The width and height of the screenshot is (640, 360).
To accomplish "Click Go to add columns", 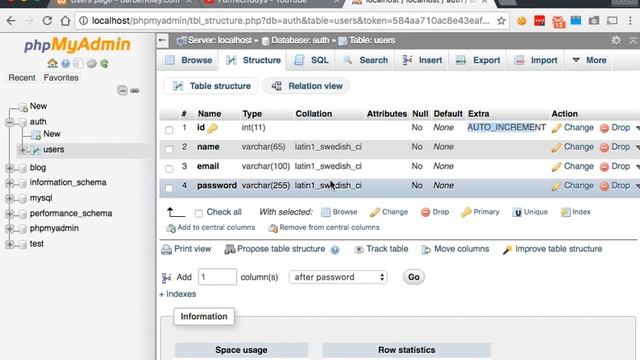I will tap(413, 277).
